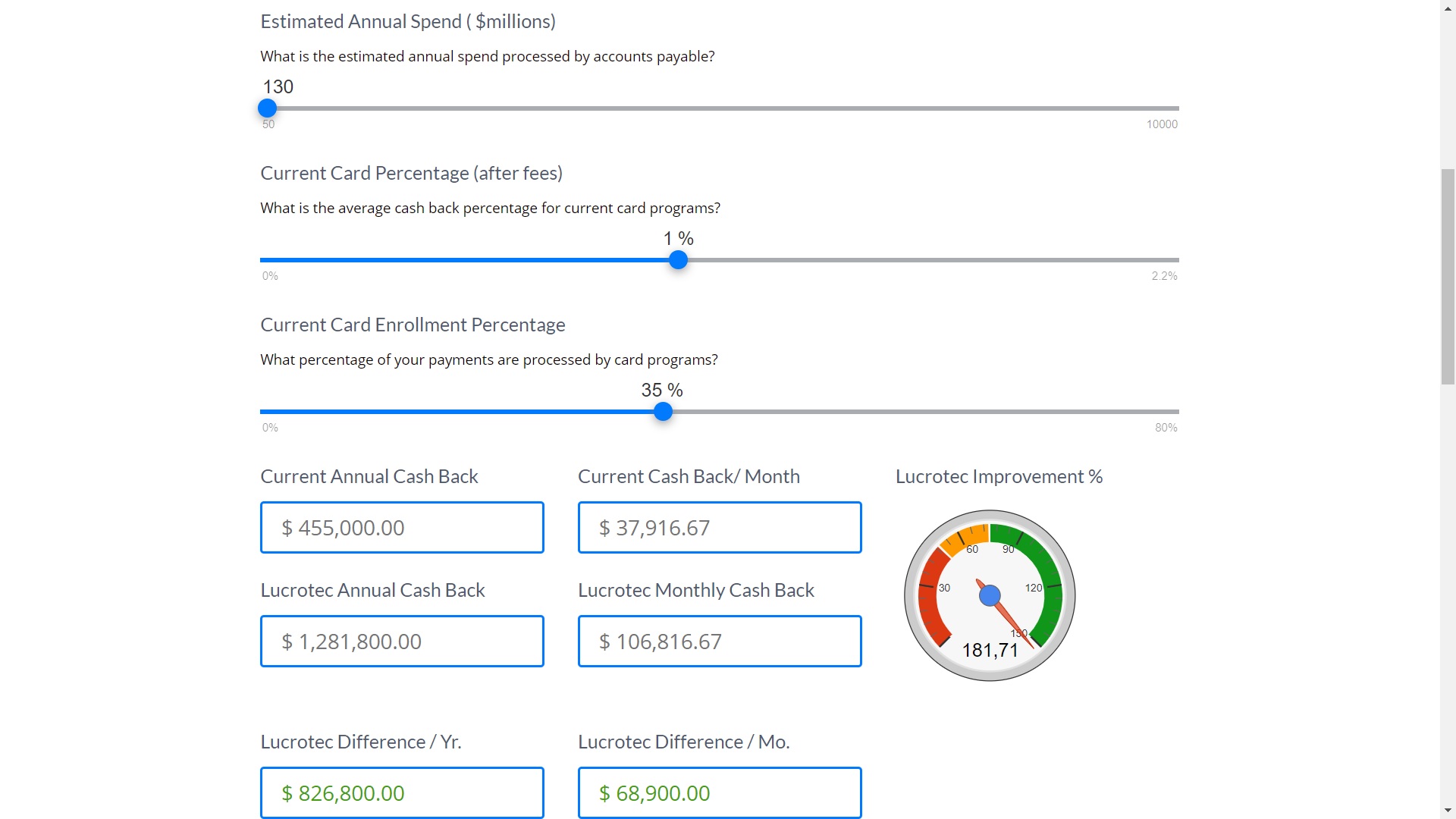Viewport: 1456px width, 819px height.
Task: Click the Lucrotec Difference / Yr. field
Action: click(x=402, y=792)
